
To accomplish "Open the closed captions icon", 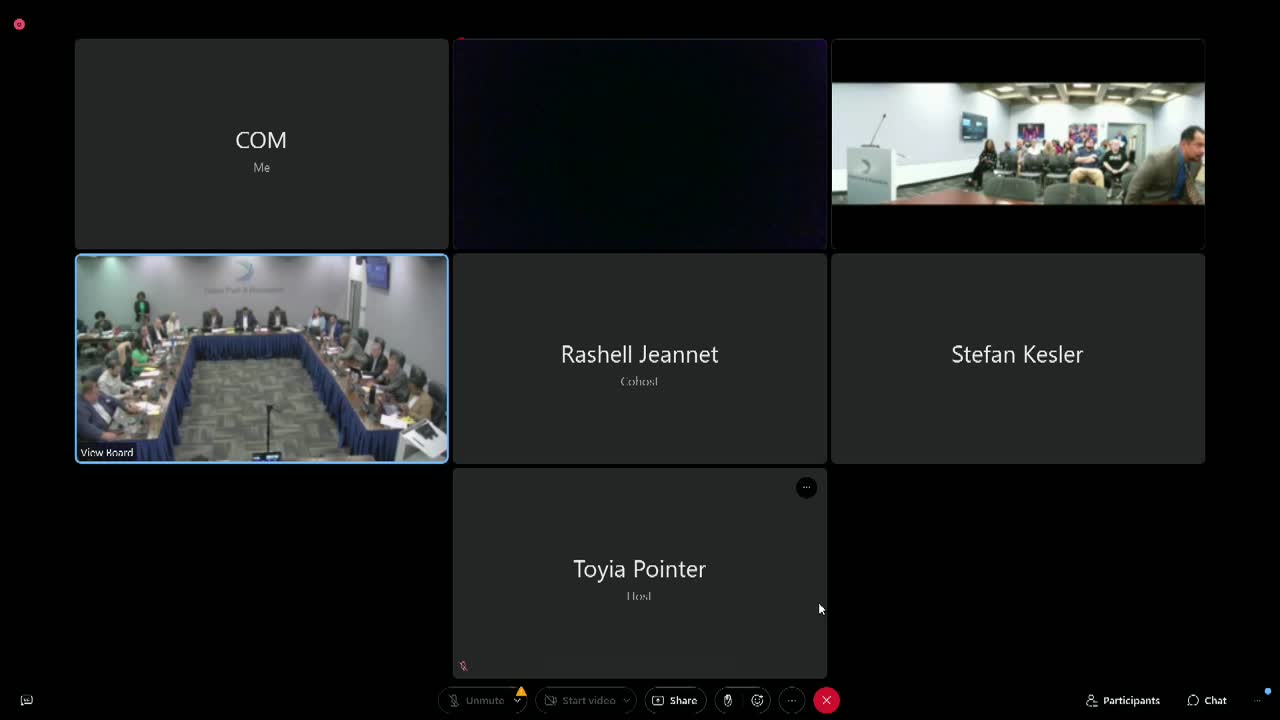I will click(x=27, y=700).
